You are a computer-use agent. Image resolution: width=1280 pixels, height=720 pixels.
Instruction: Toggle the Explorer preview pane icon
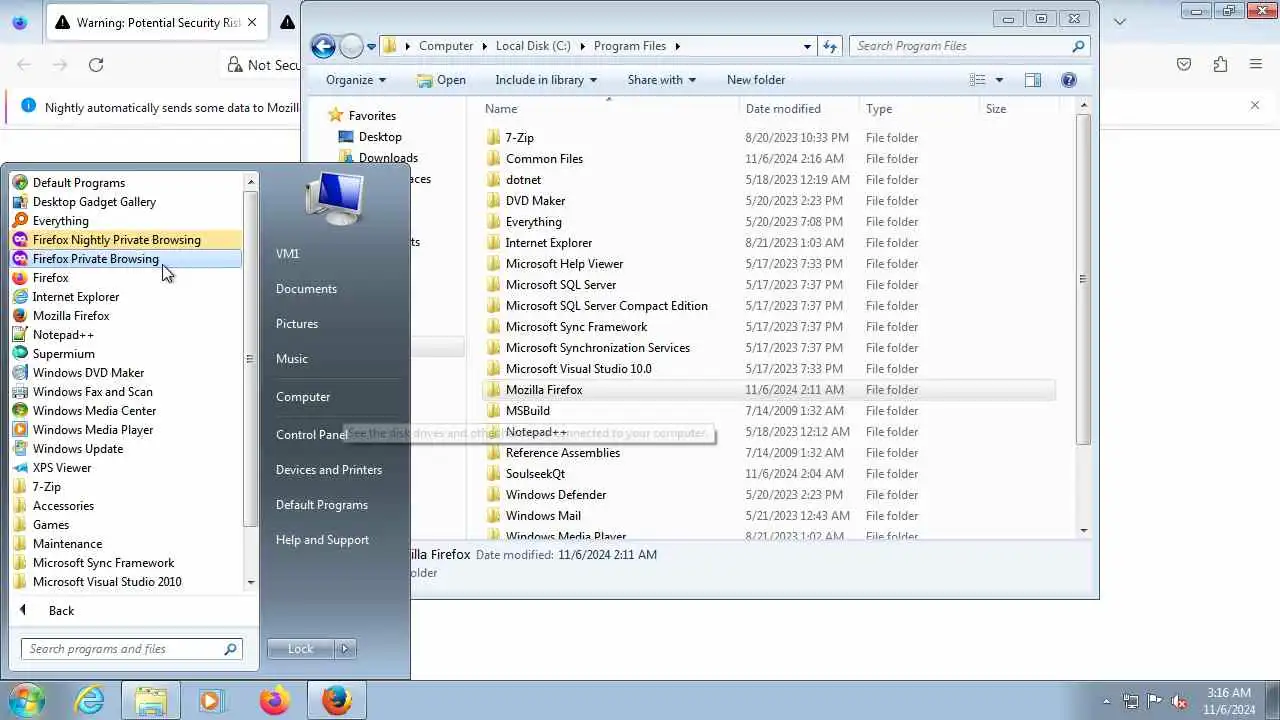[1033, 80]
